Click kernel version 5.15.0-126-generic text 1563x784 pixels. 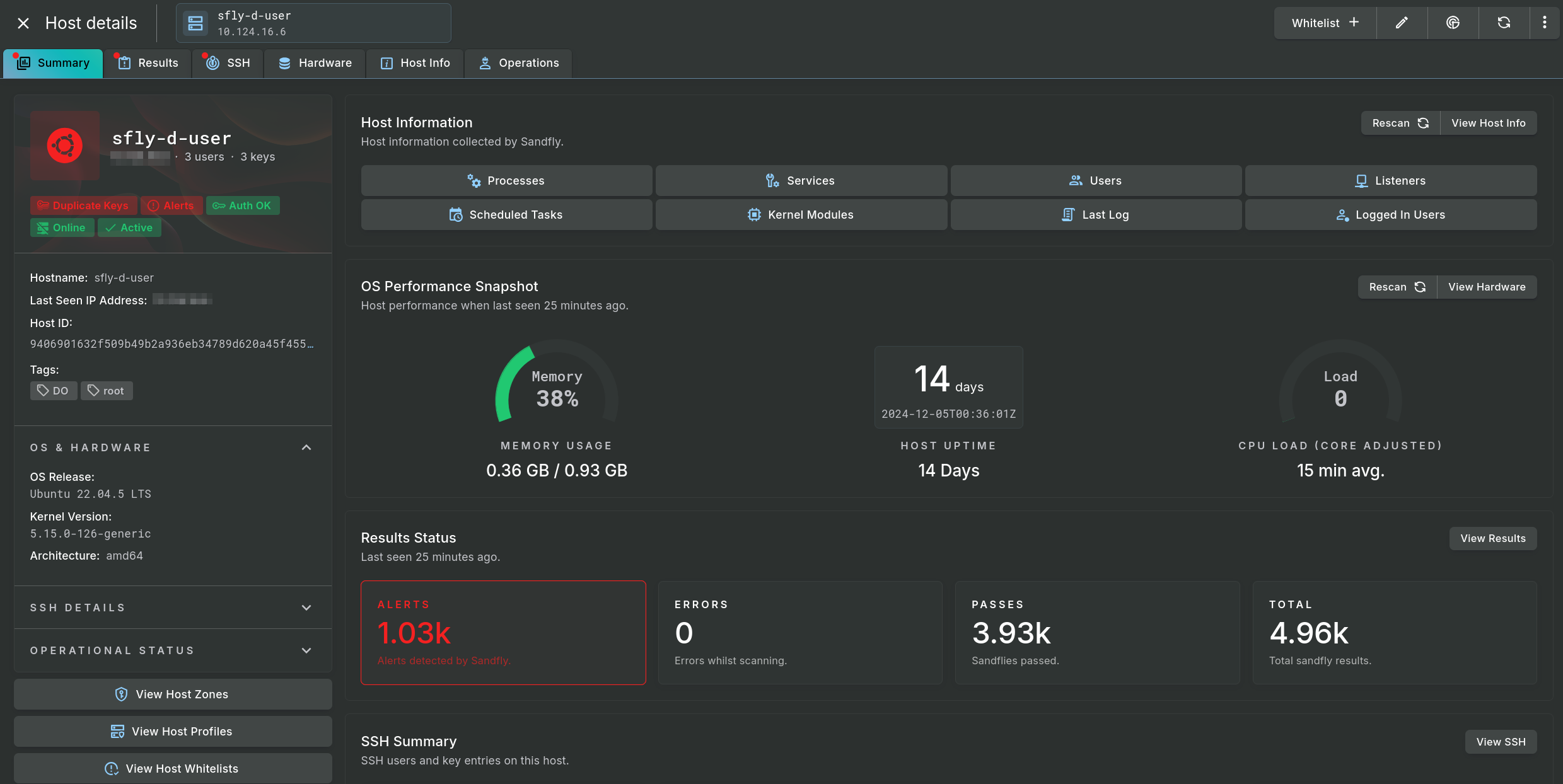91,534
